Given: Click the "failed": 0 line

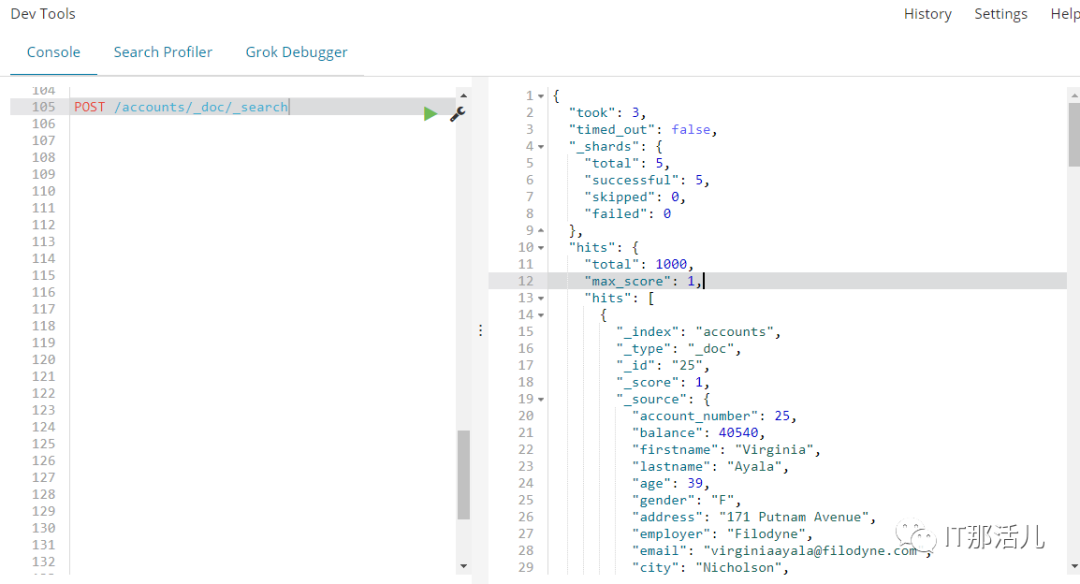Looking at the screenshot, I should [x=627, y=213].
